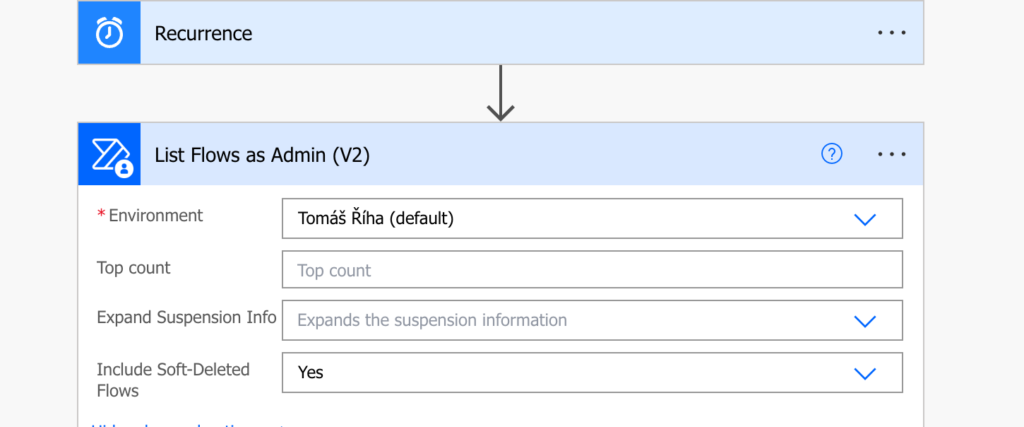The width and height of the screenshot is (1024, 427).
Task: Click the 'Expands the suspension information' placeholder field
Action: pyautogui.click(x=592, y=320)
